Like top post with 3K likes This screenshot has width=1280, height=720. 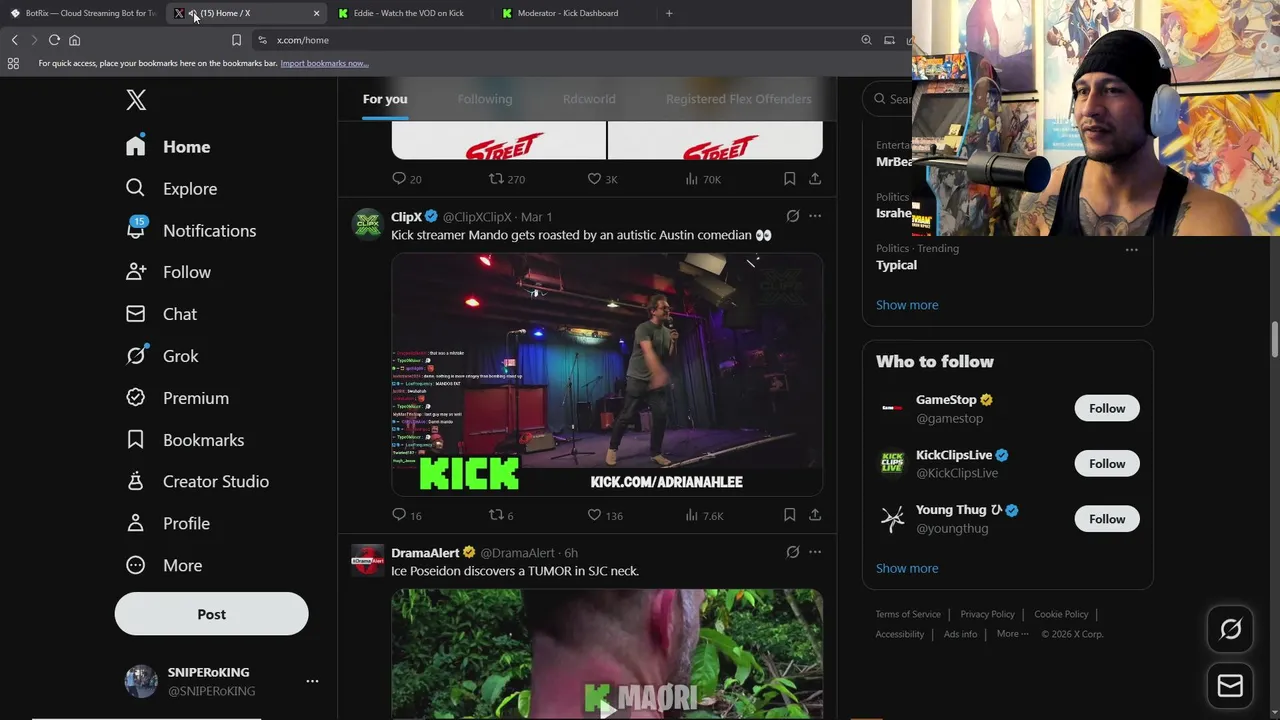(602, 179)
